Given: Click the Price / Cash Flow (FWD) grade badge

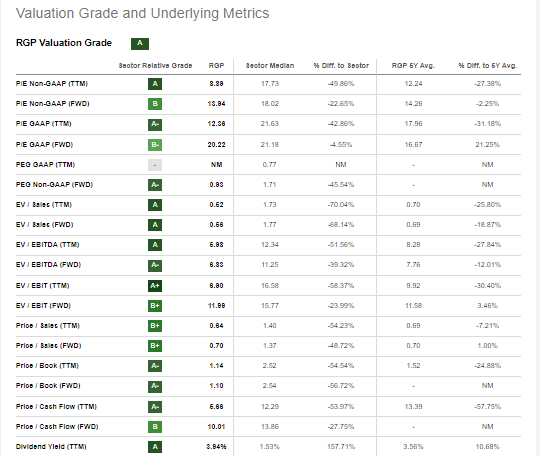Looking at the screenshot, I should coord(155,427).
